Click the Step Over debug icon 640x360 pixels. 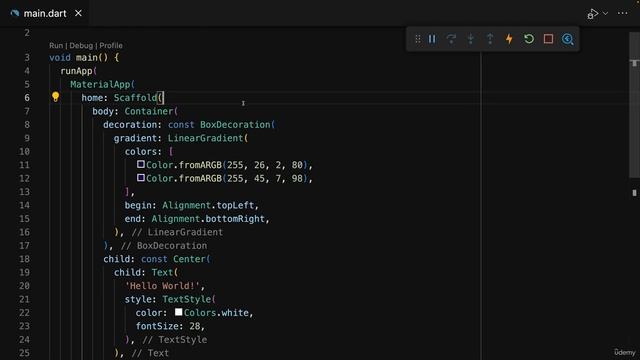[451, 39]
